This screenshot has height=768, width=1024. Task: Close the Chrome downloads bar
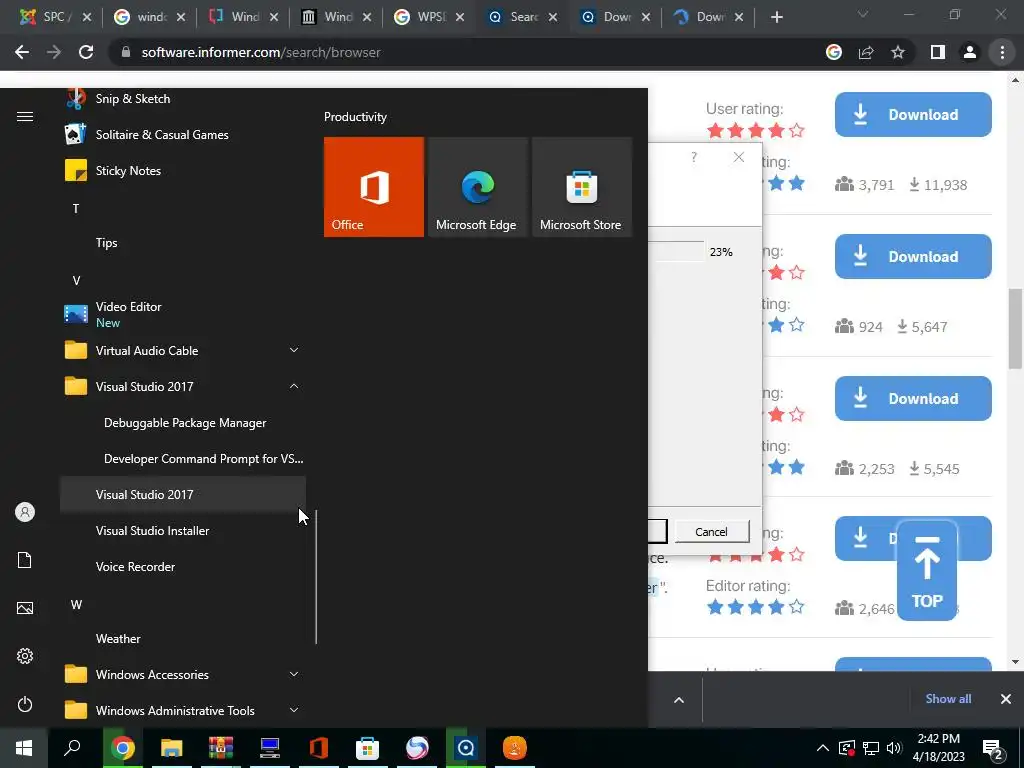click(1006, 699)
